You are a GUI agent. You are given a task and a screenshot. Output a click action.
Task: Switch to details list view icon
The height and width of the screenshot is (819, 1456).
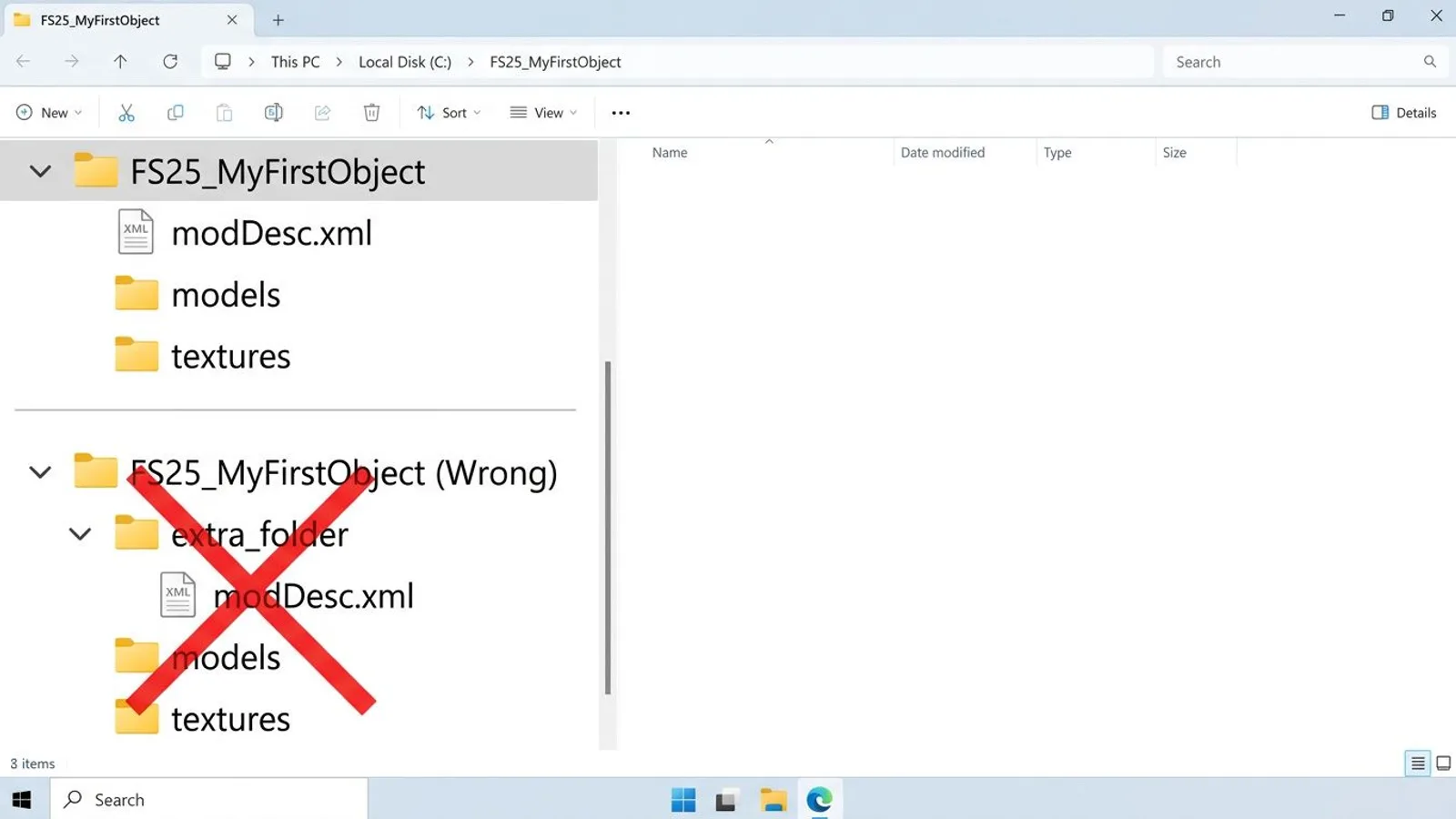1418,763
